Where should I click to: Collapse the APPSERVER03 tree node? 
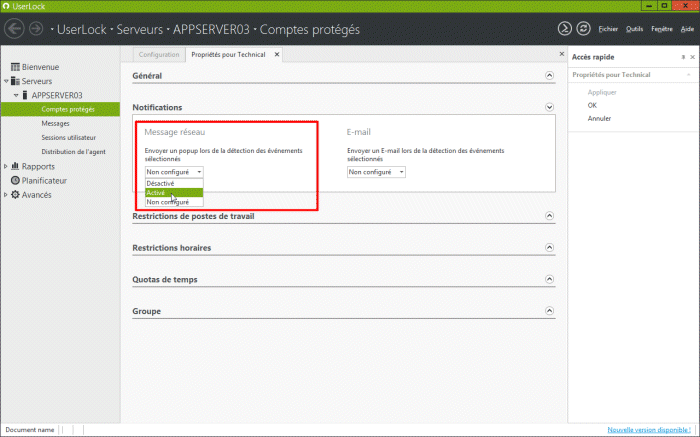(16, 95)
